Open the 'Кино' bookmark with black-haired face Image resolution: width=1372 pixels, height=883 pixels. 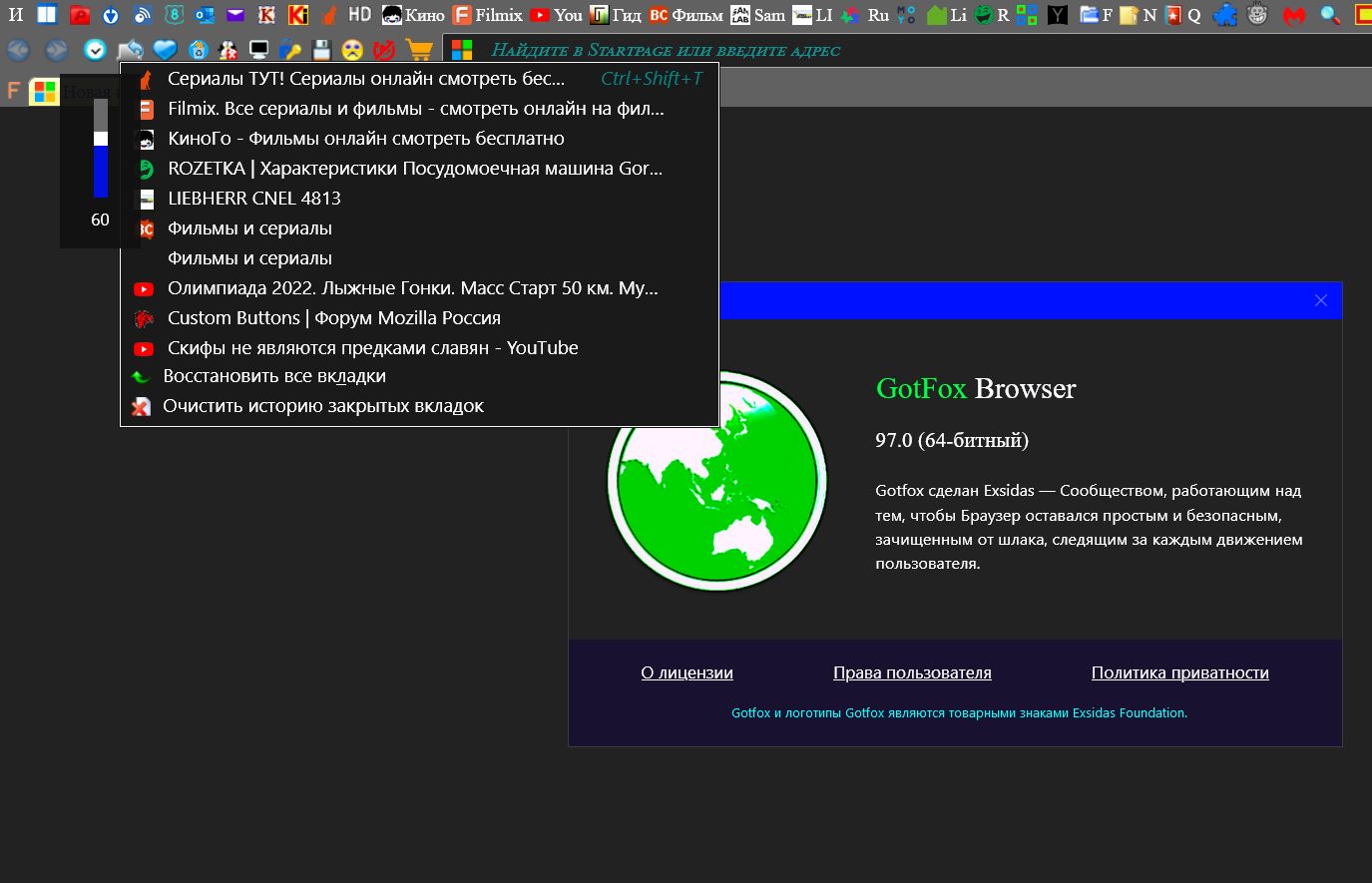413,15
